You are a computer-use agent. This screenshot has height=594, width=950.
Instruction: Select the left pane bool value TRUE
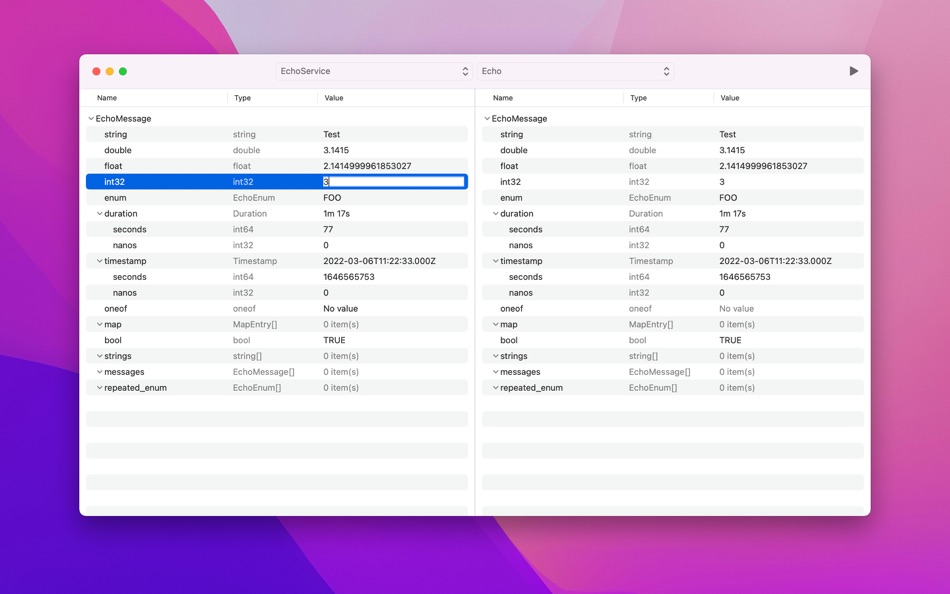334,340
